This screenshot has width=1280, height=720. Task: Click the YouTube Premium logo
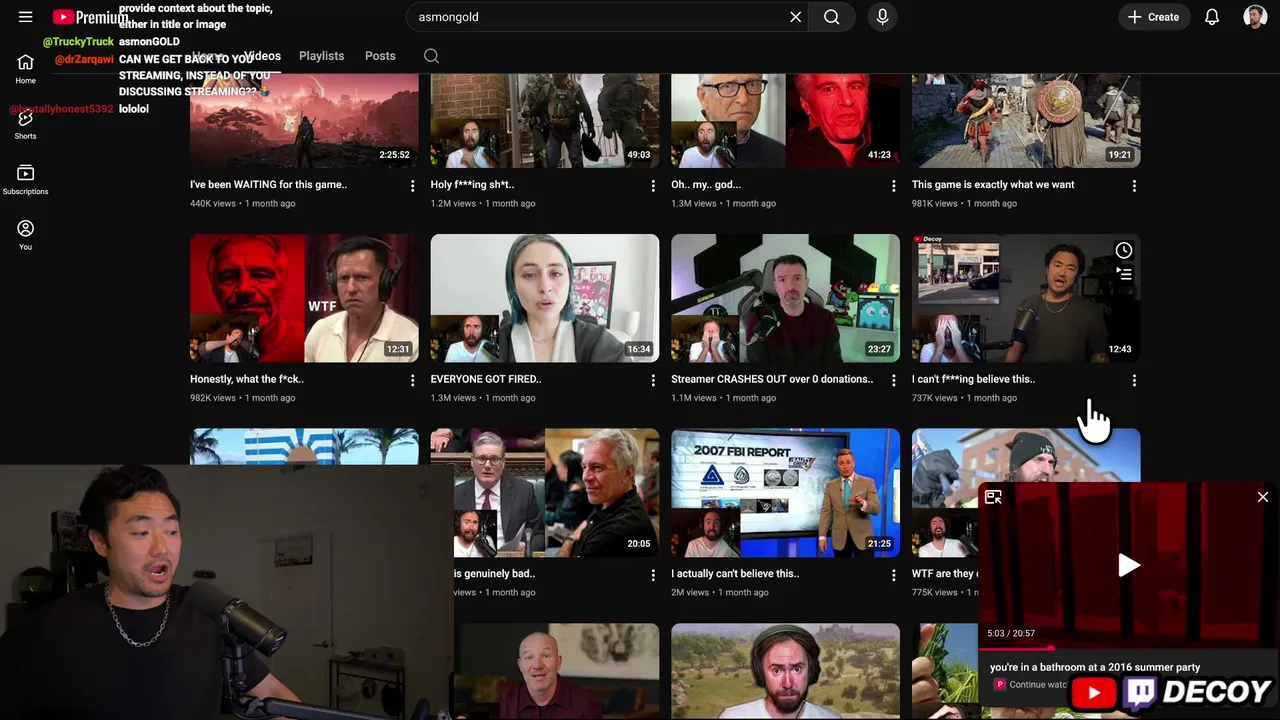click(x=90, y=17)
